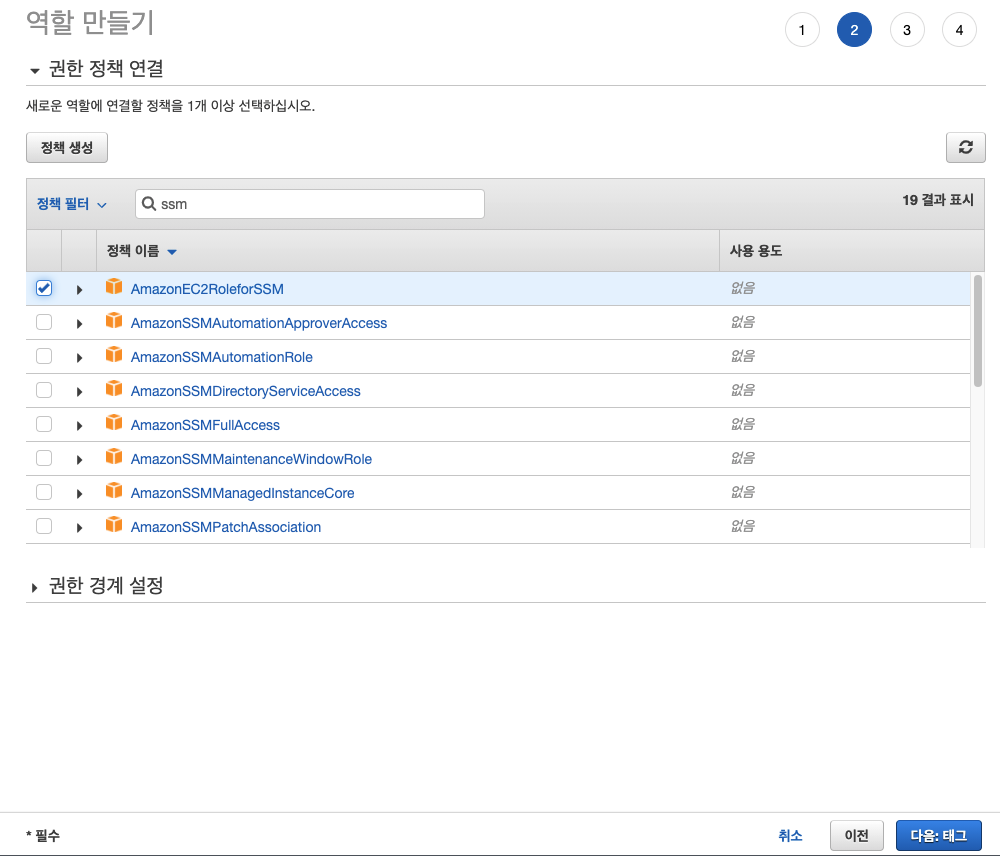Check the AmazonSSMAutomationApproverAccess checkbox
1000x856 pixels.
pos(44,322)
